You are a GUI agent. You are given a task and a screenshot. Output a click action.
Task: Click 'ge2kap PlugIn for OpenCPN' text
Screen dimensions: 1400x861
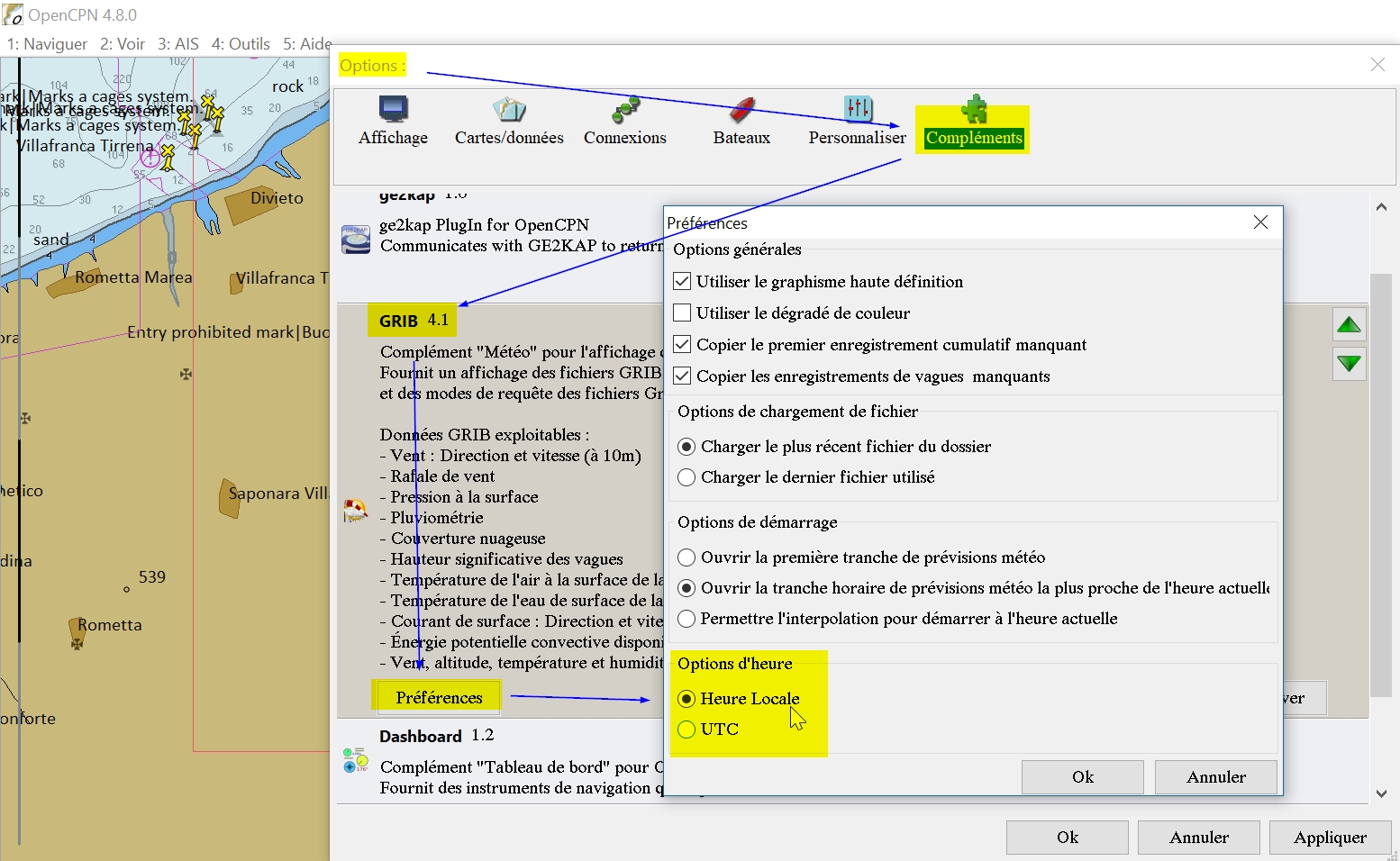click(x=484, y=225)
